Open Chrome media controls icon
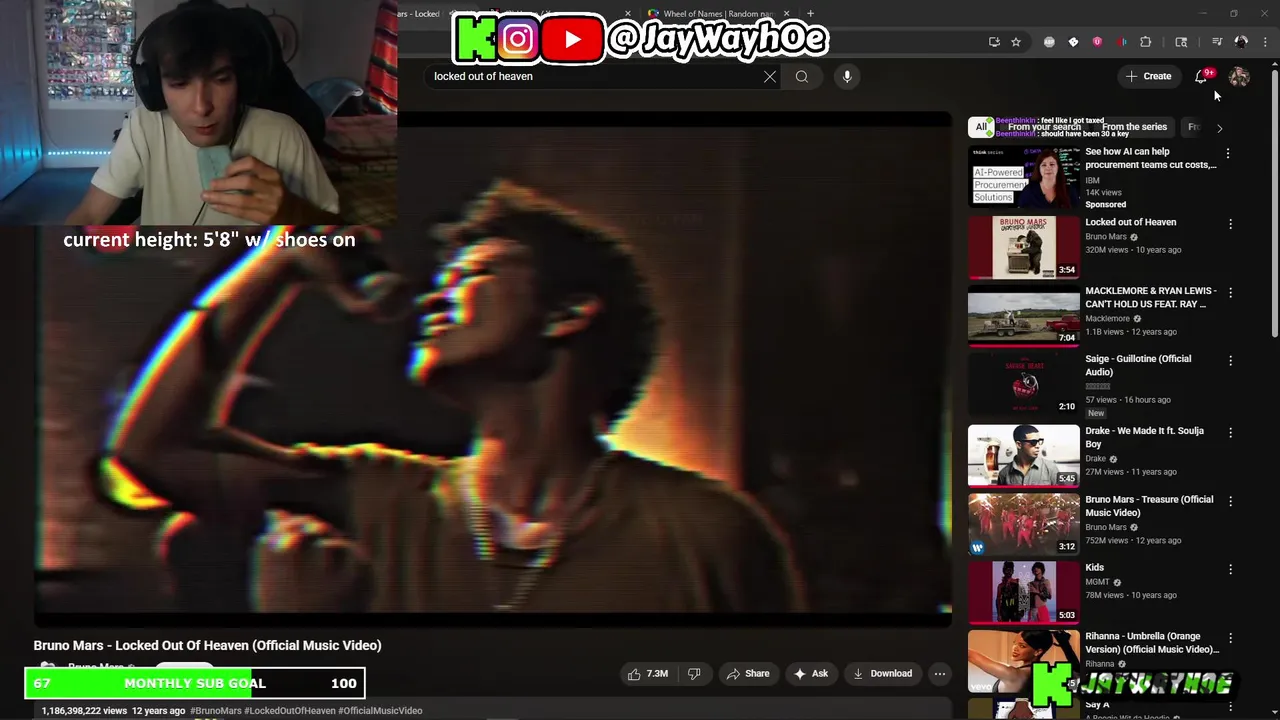This screenshot has height=720, width=1280. [x=1217, y=42]
